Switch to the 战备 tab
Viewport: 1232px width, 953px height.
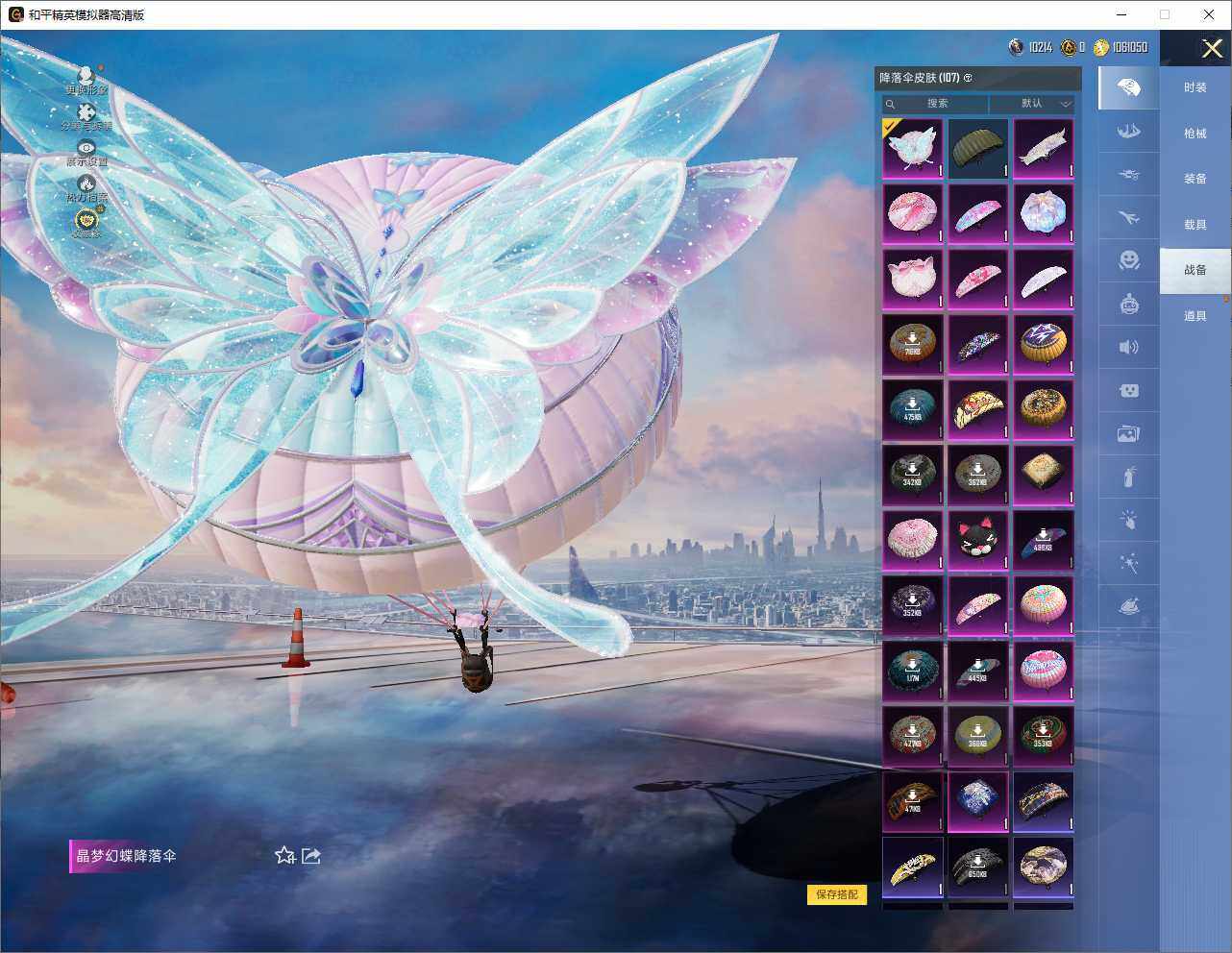(x=1195, y=270)
